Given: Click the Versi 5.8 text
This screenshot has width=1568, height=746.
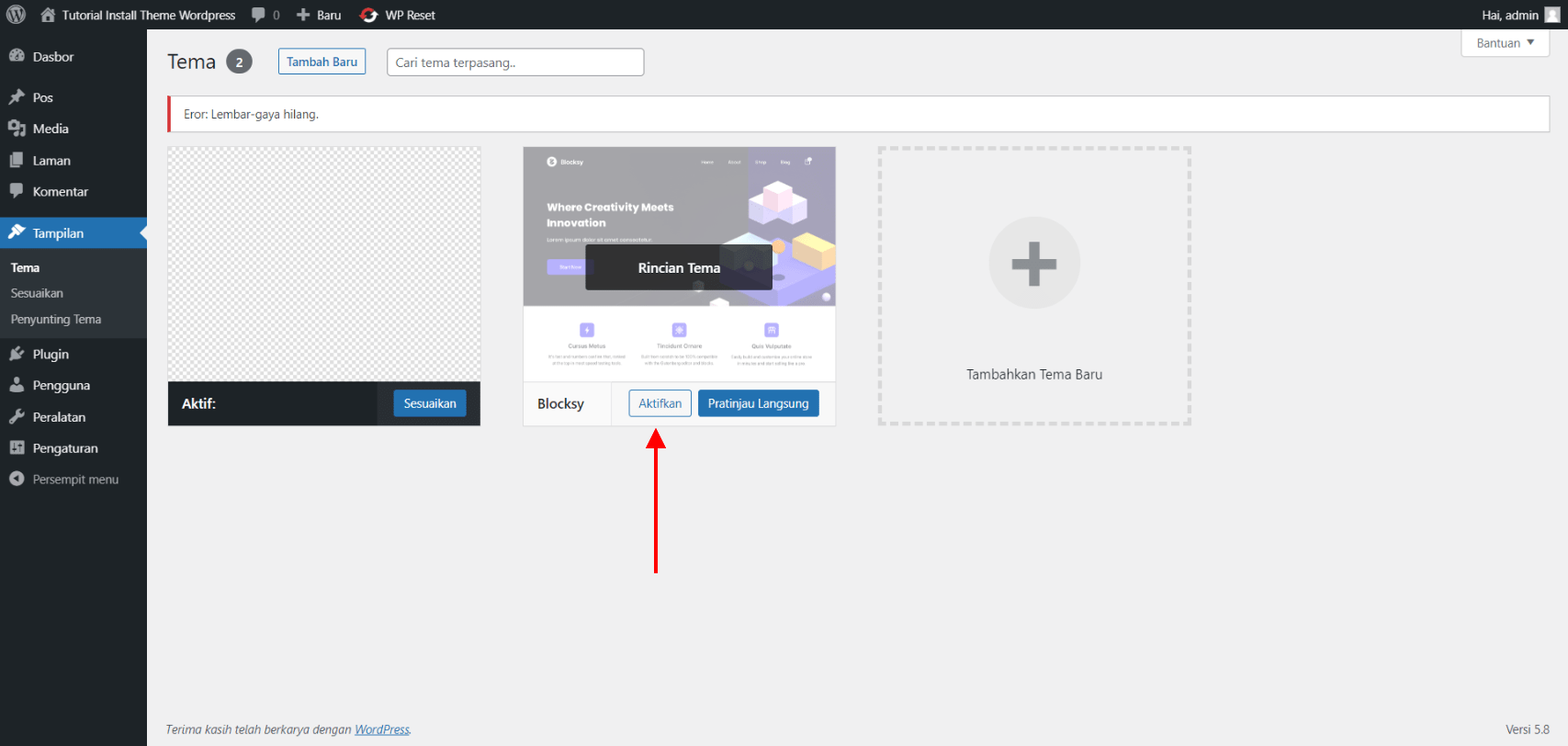Looking at the screenshot, I should [x=1528, y=729].
